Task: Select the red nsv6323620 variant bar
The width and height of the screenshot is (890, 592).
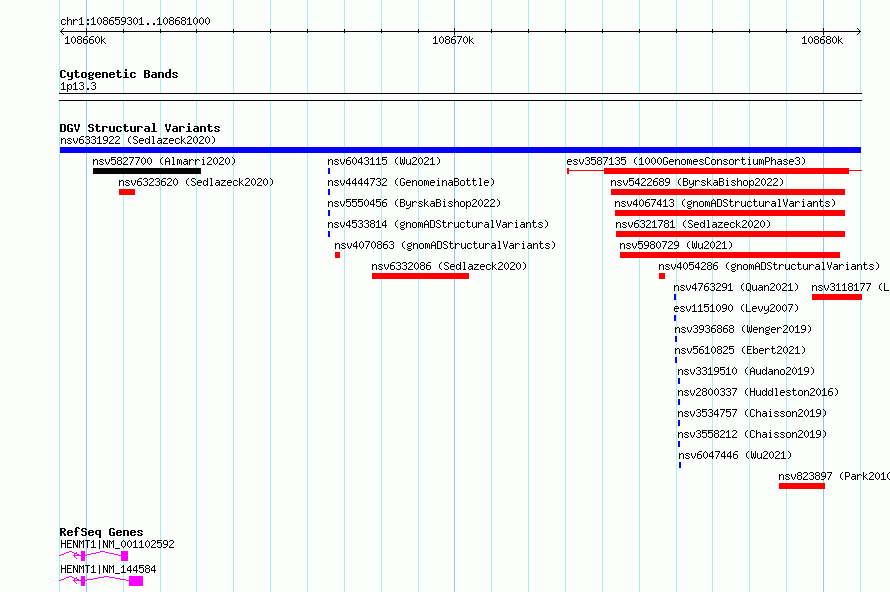Action: pos(127,192)
